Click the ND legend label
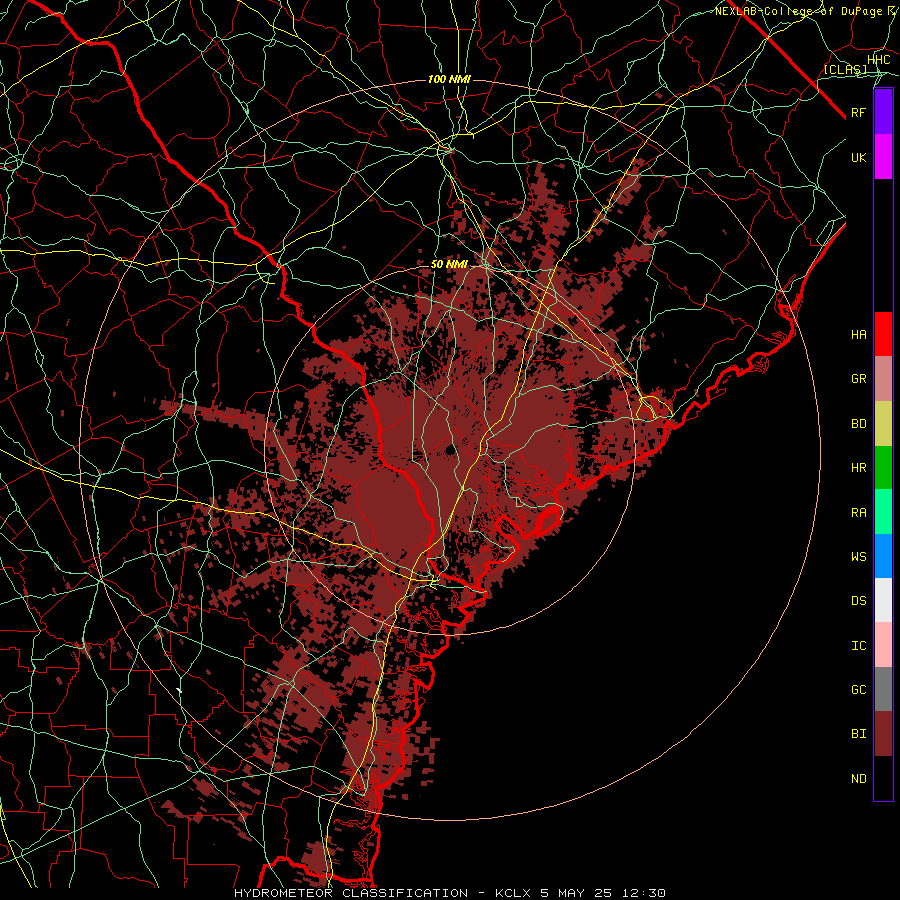The height and width of the screenshot is (900, 900). pyautogui.click(x=859, y=779)
